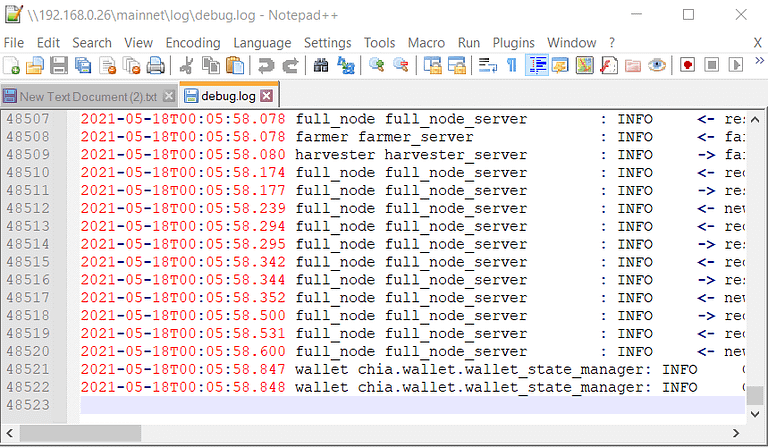Open Find dialog with binoculars icon
The height and width of the screenshot is (448, 768).
click(321, 65)
